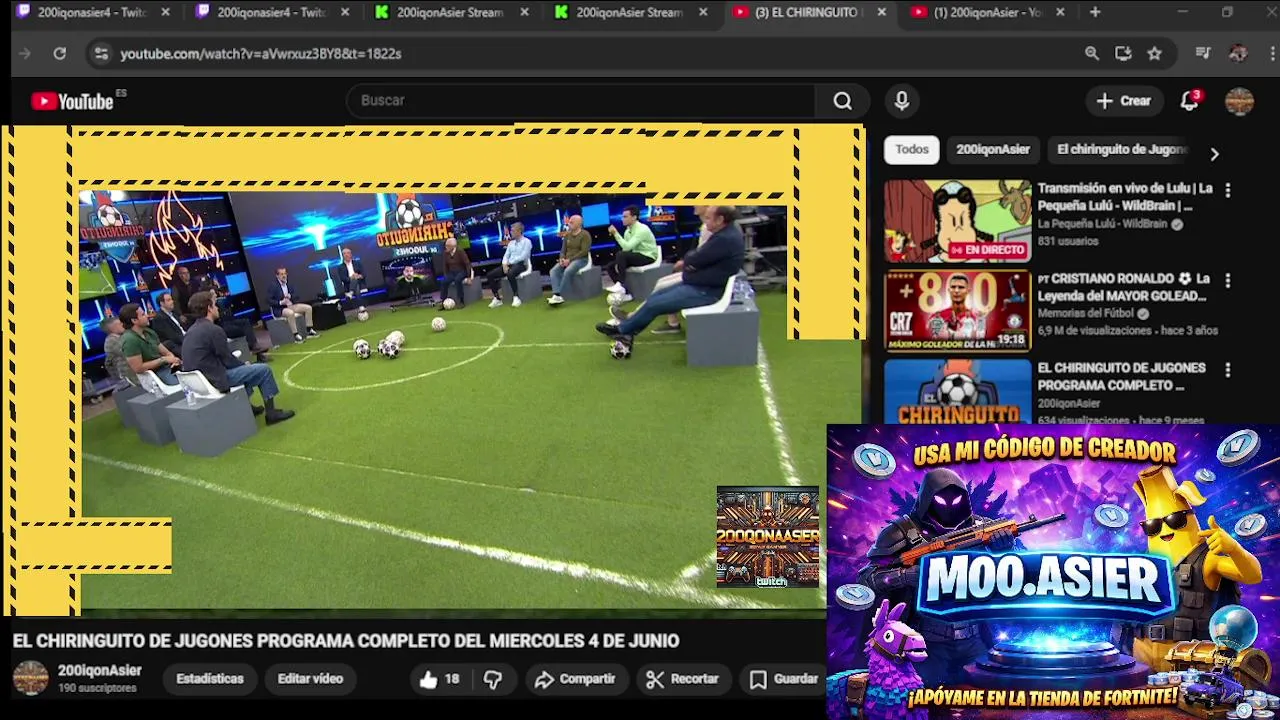Image resolution: width=1280 pixels, height=720 pixels.
Task: Start voice search with the microphone icon
Action: coord(902,101)
